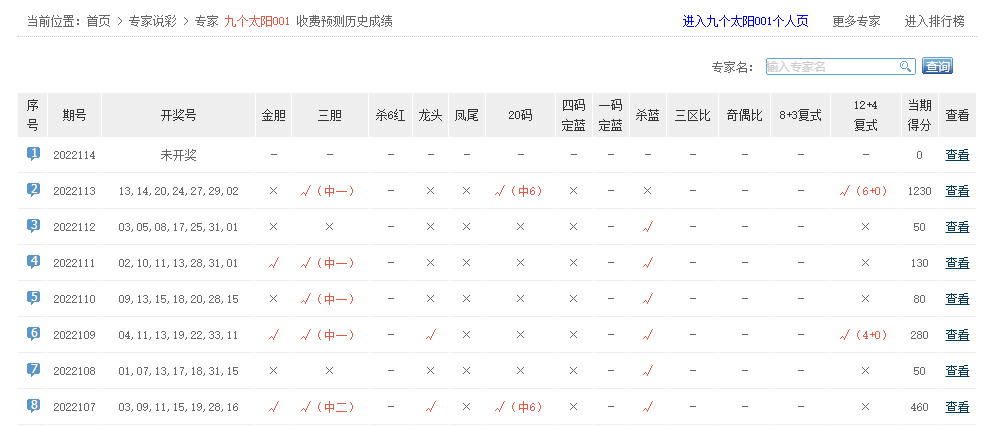Open the 进入排行榜 ranking link

pyautogui.click(x=934, y=21)
